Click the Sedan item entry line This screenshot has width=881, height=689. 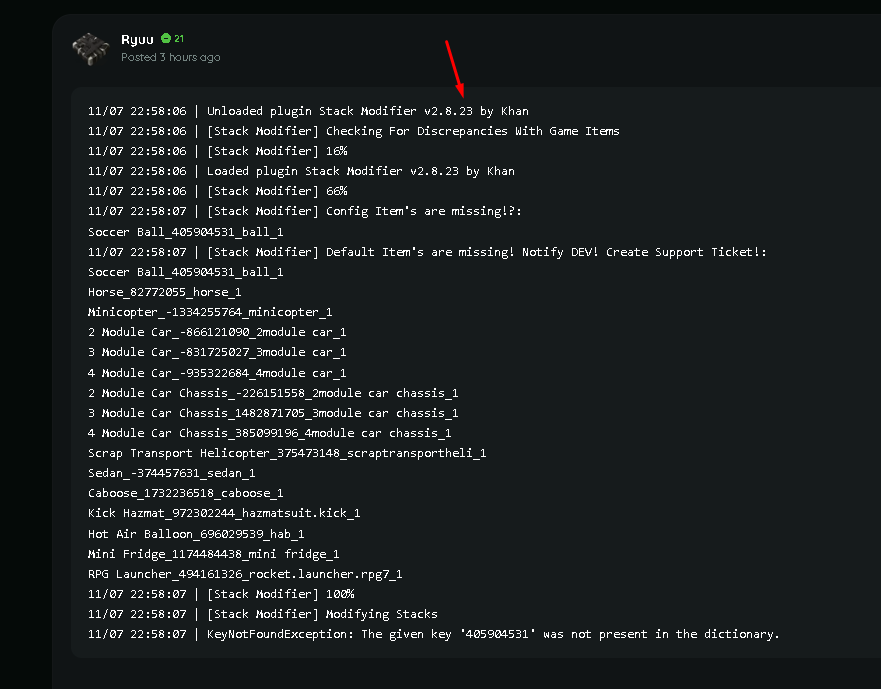click(x=171, y=473)
